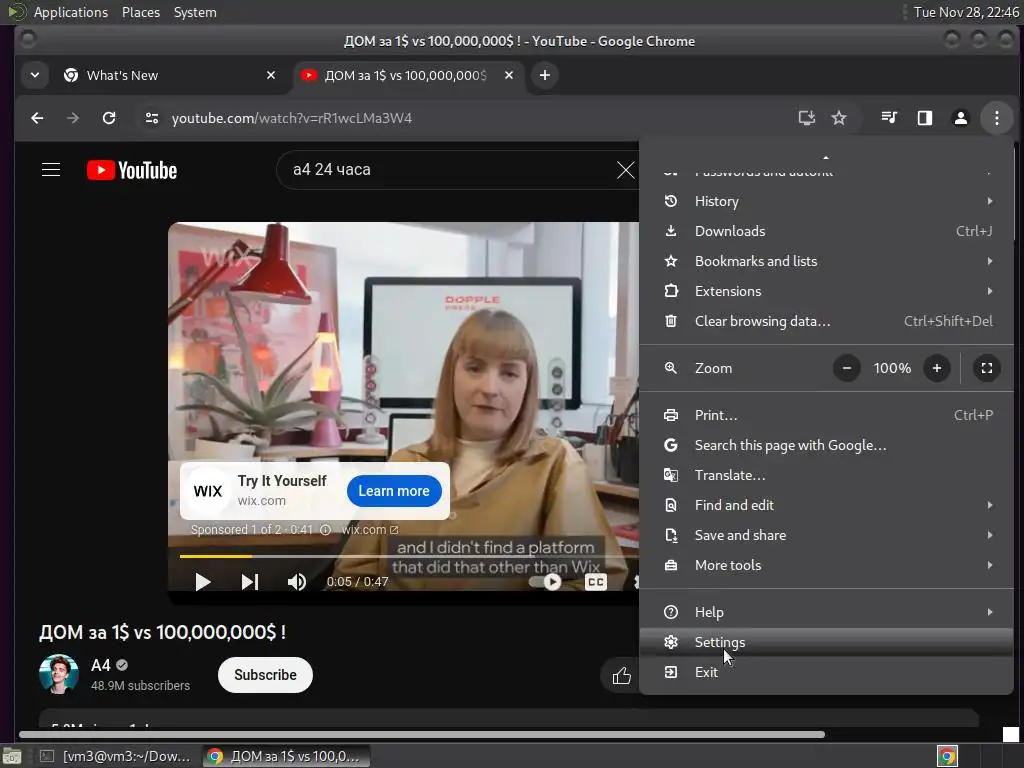
Task: Expand Find and edit submenu
Action: pyautogui.click(x=826, y=505)
